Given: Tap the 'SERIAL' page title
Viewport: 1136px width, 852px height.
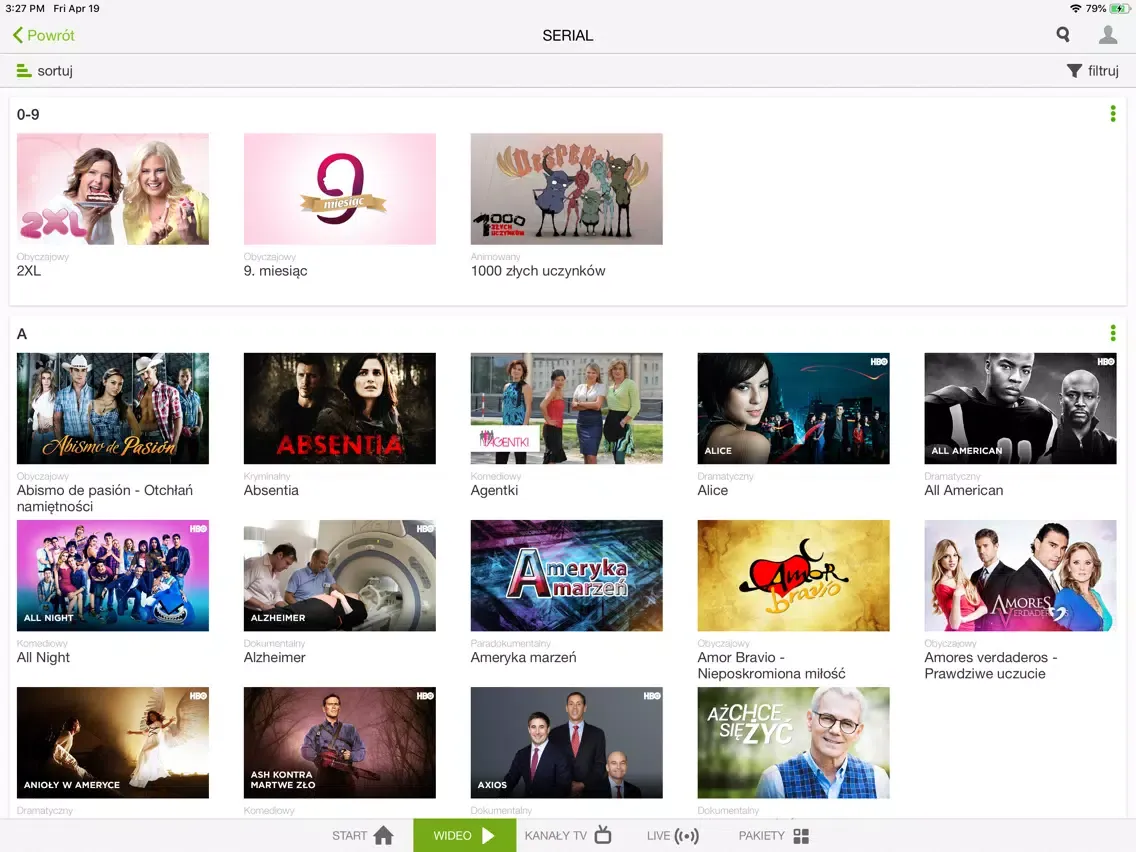Looking at the screenshot, I should 568,35.
